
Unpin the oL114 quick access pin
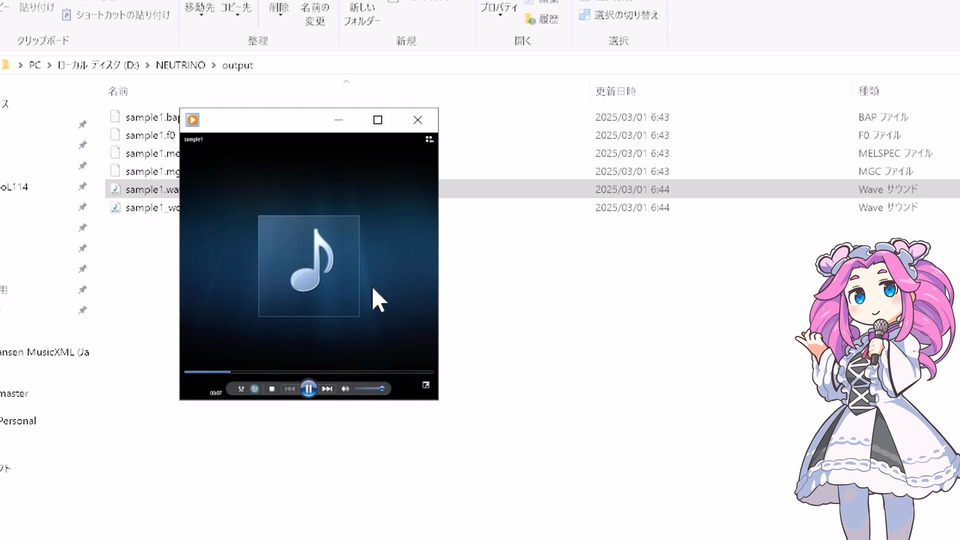[82, 187]
